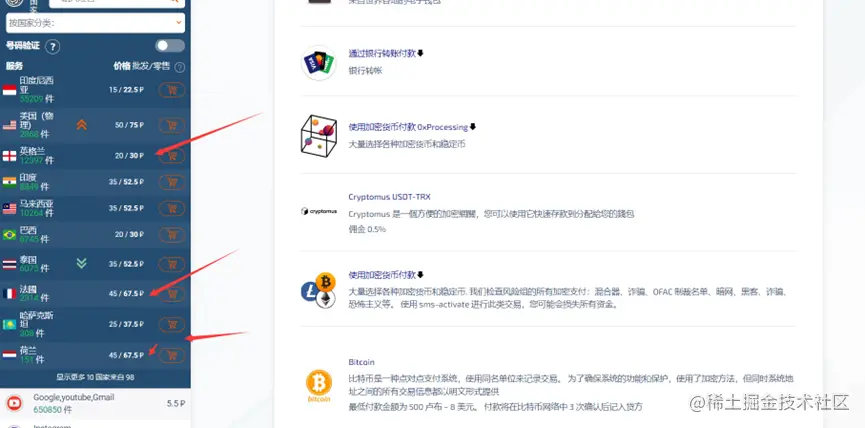Image resolution: width=865 pixels, height=428 pixels.
Task: Add Indonesia number to cart
Action: [x=172, y=90]
